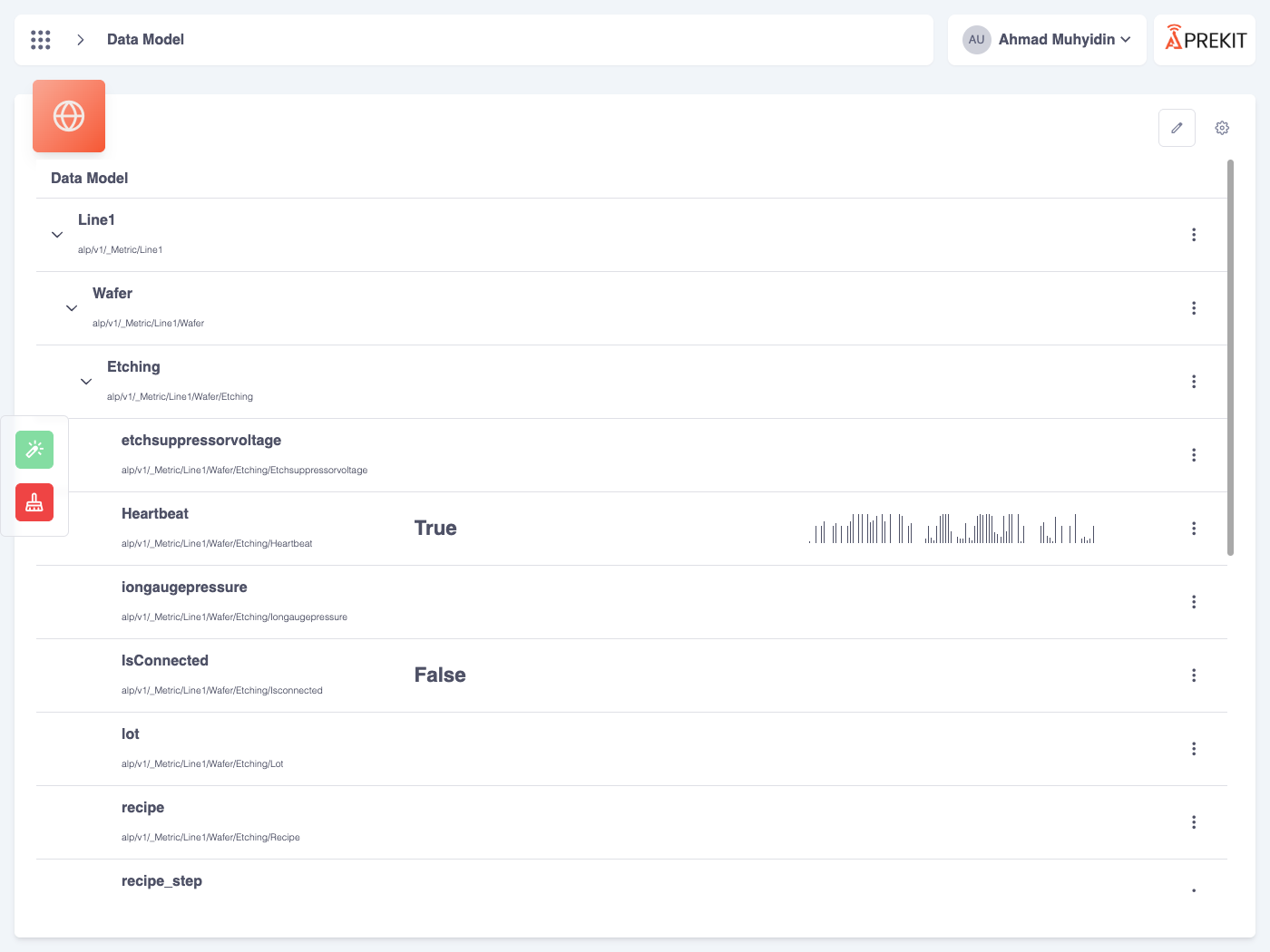Viewport: 1270px width, 952px height.
Task: Click the Etching/Iongaugepressure topic path
Action: click(x=235, y=617)
